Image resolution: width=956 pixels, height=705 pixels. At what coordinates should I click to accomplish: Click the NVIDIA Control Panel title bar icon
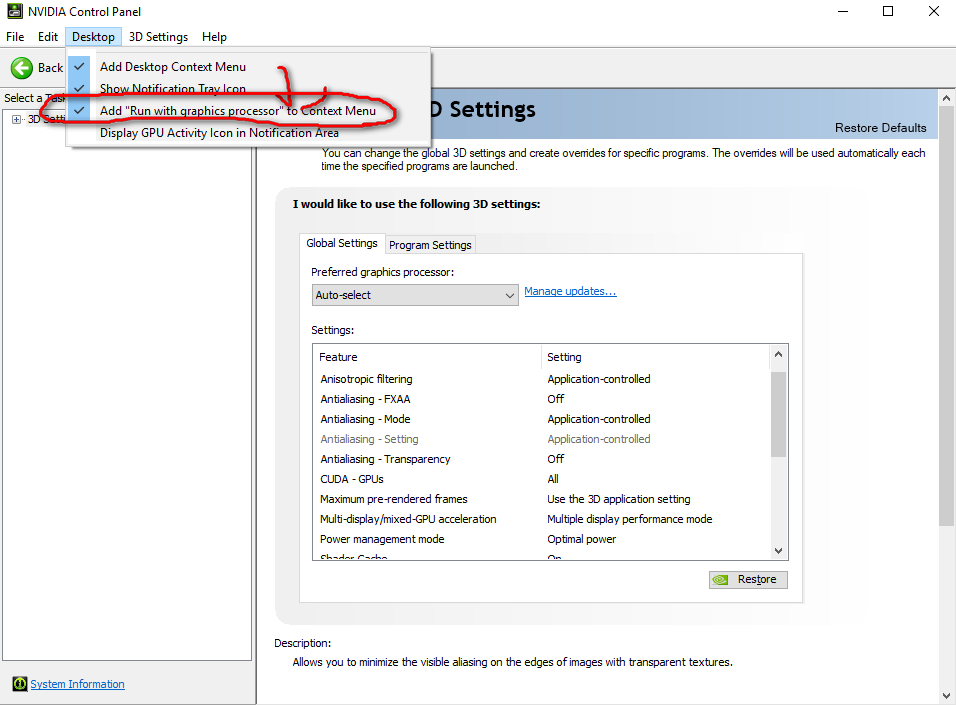14,11
